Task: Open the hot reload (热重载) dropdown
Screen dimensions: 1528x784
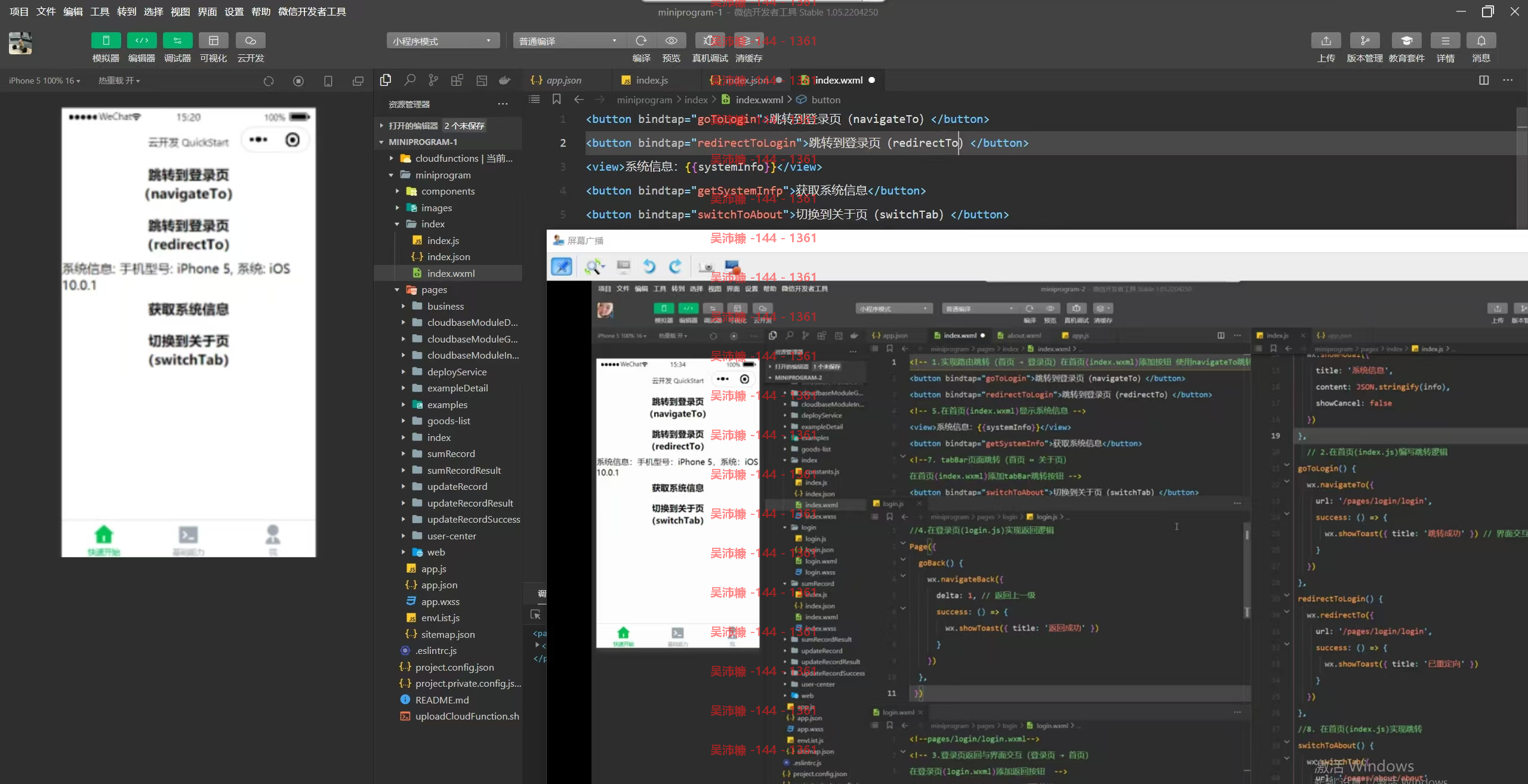Action: 119,81
